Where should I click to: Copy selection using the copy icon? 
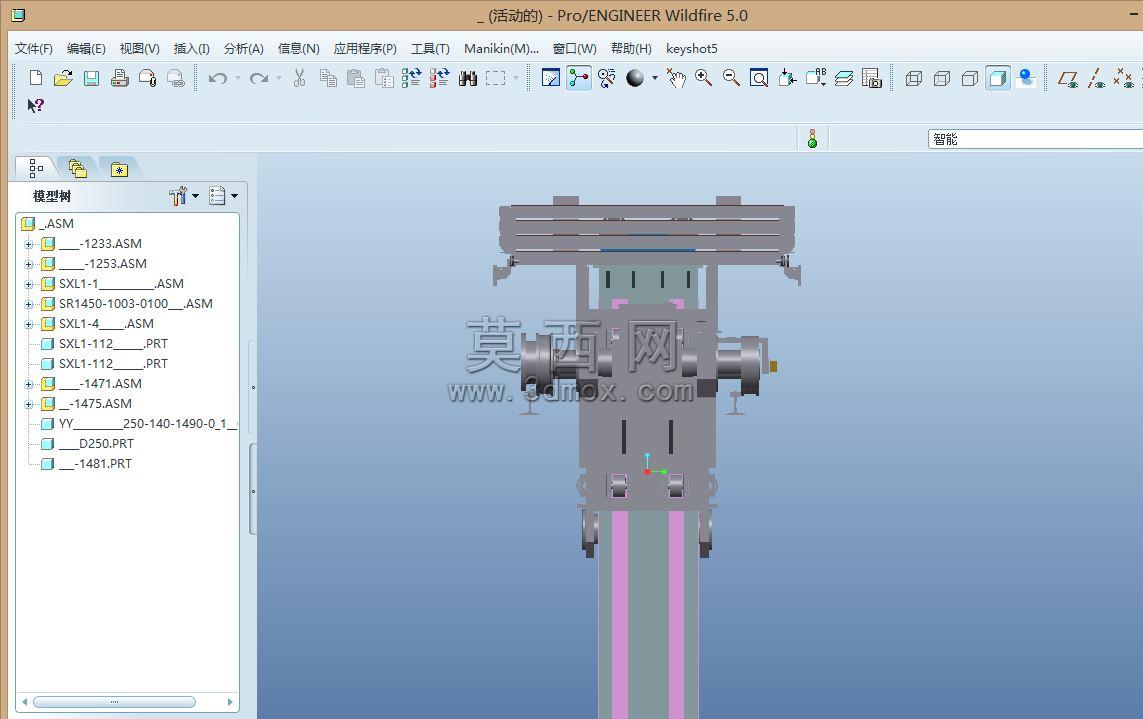point(328,78)
